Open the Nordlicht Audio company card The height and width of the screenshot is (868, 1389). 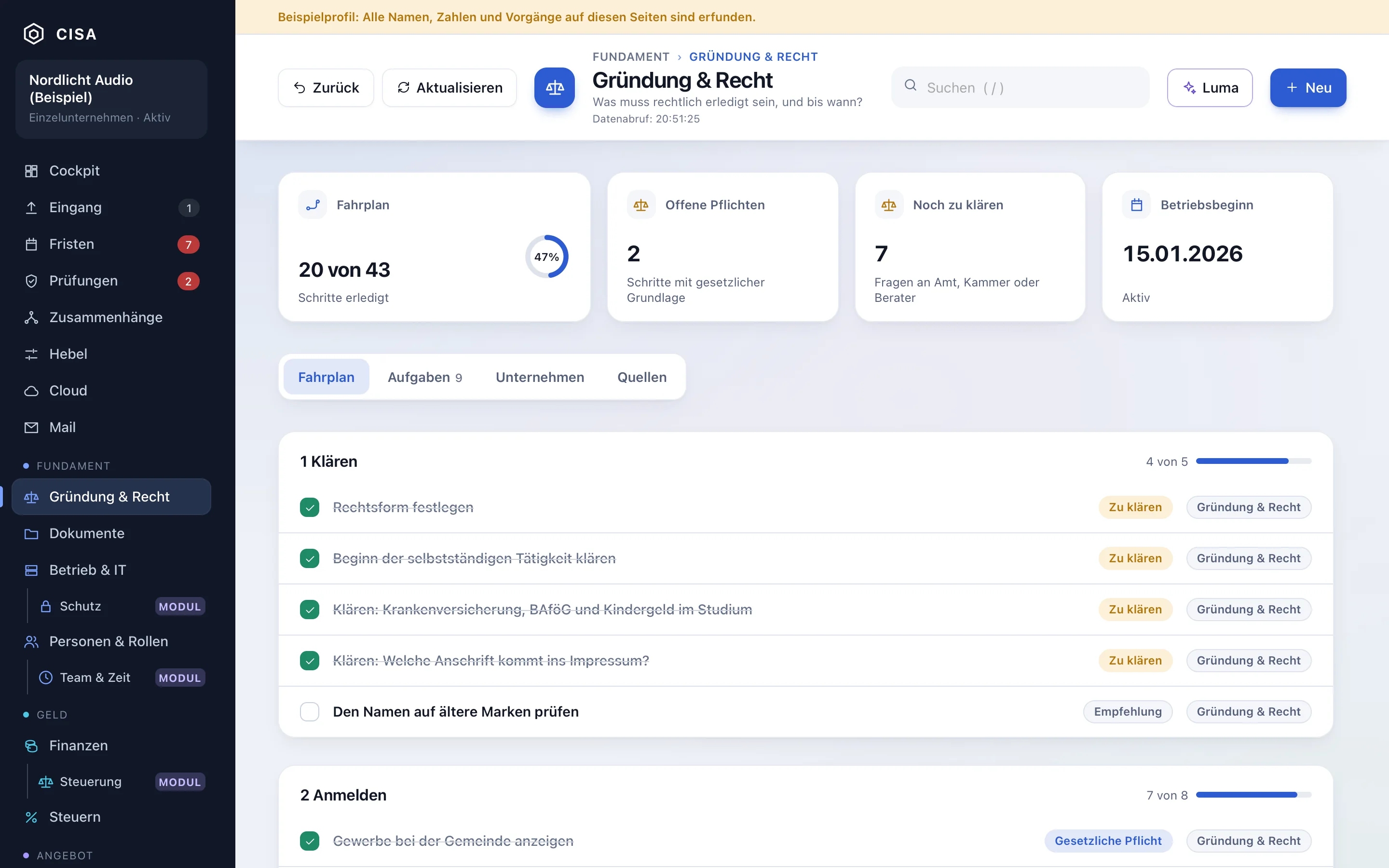tap(111, 99)
